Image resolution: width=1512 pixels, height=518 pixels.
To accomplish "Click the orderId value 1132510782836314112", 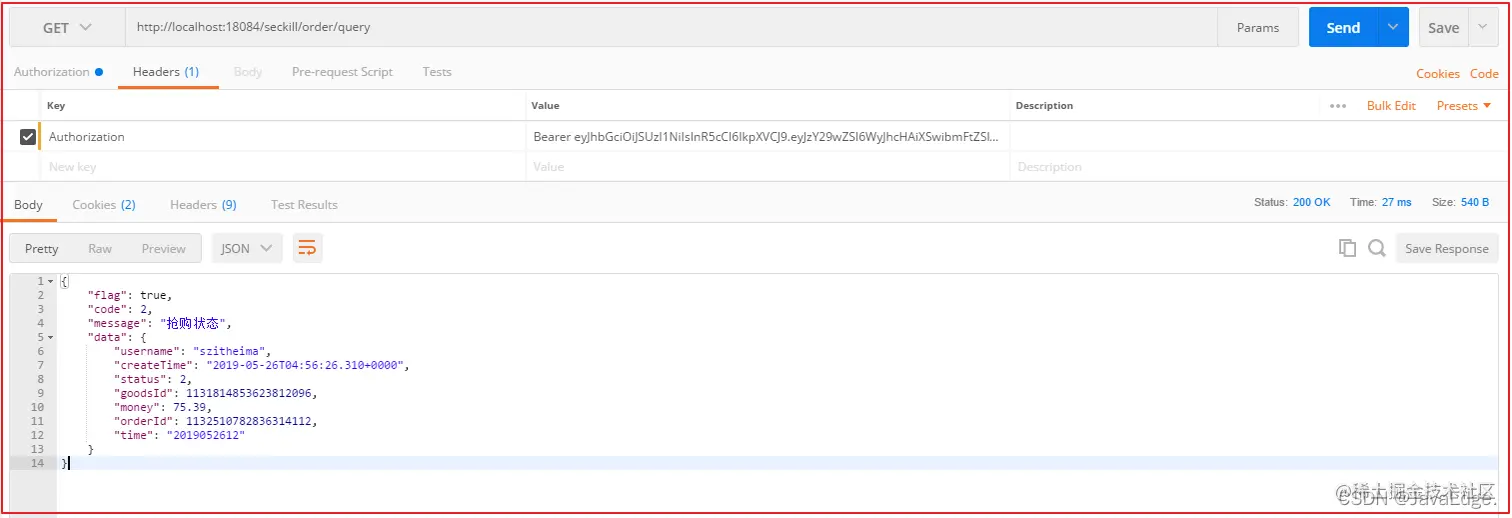I will pyautogui.click(x=251, y=422).
